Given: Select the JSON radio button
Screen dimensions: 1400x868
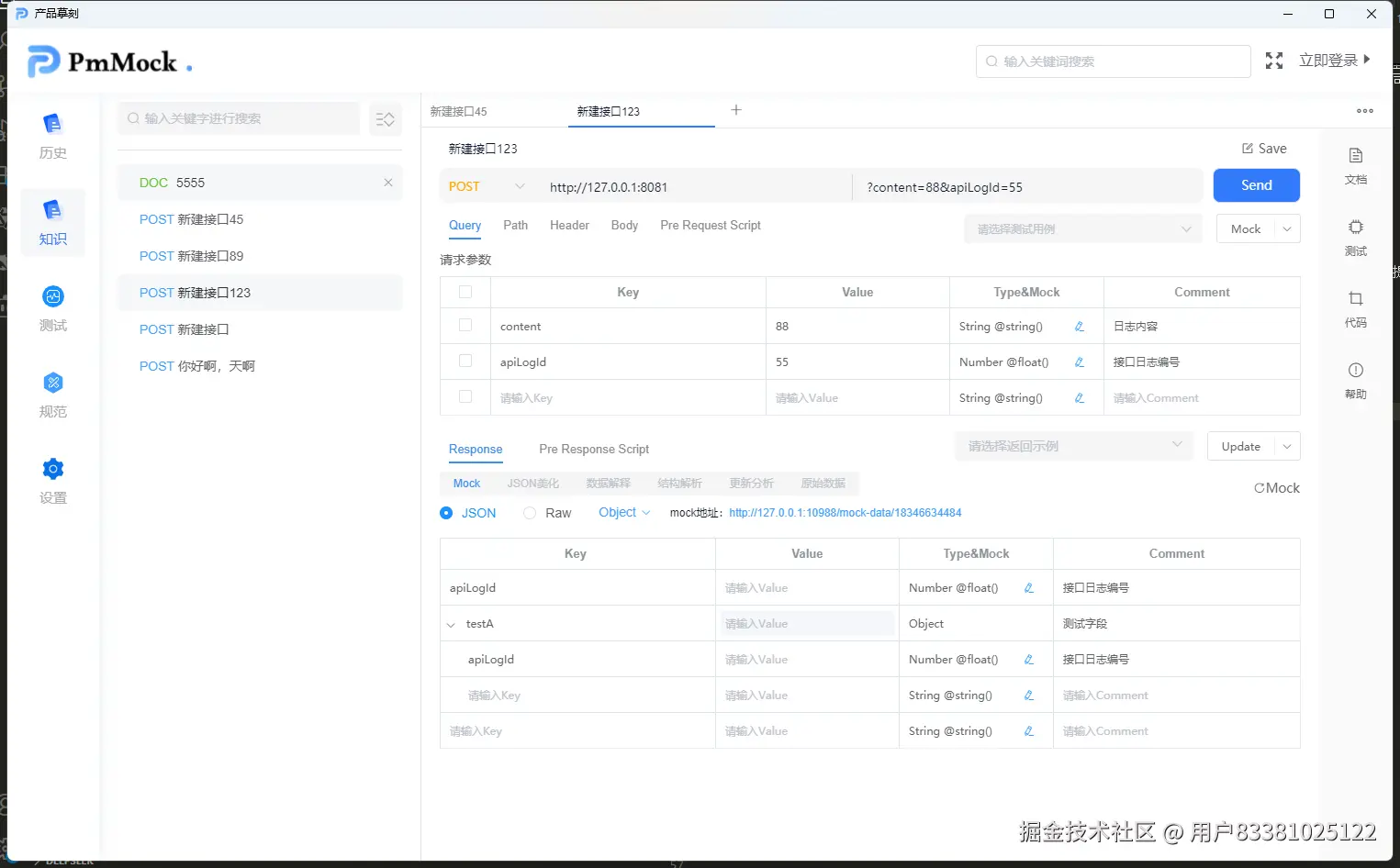Looking at the screenshot, I should [446, 513].
